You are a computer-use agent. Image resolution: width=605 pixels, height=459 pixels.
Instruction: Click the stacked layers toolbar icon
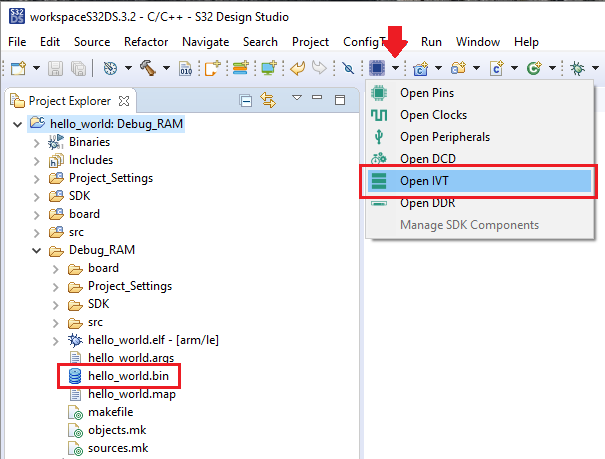click(x=240, y=68)
